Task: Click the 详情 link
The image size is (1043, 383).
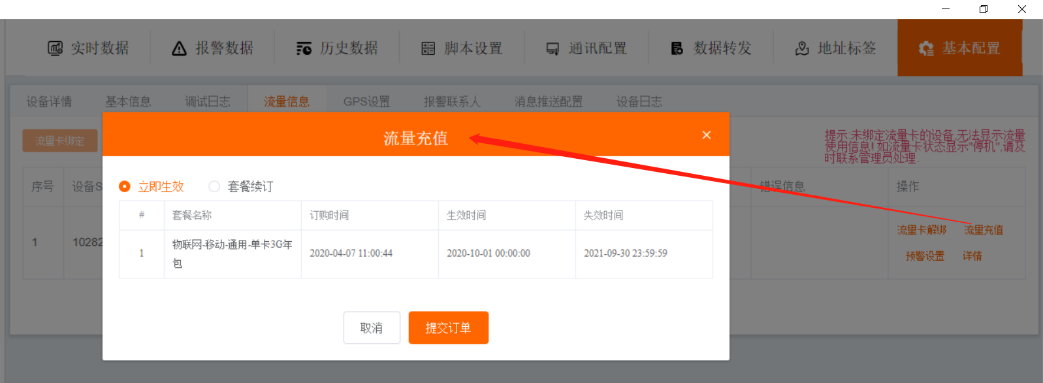Action: [972, 256]
